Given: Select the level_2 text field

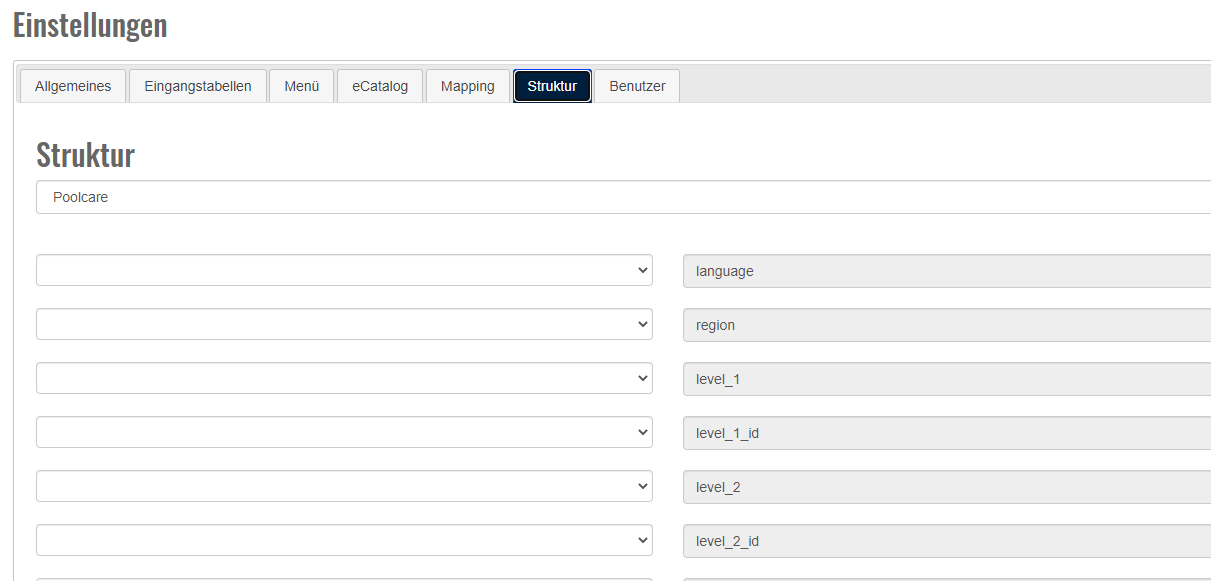Looking at the screenshot, I should pyautogui.click(x=945, y=487).
